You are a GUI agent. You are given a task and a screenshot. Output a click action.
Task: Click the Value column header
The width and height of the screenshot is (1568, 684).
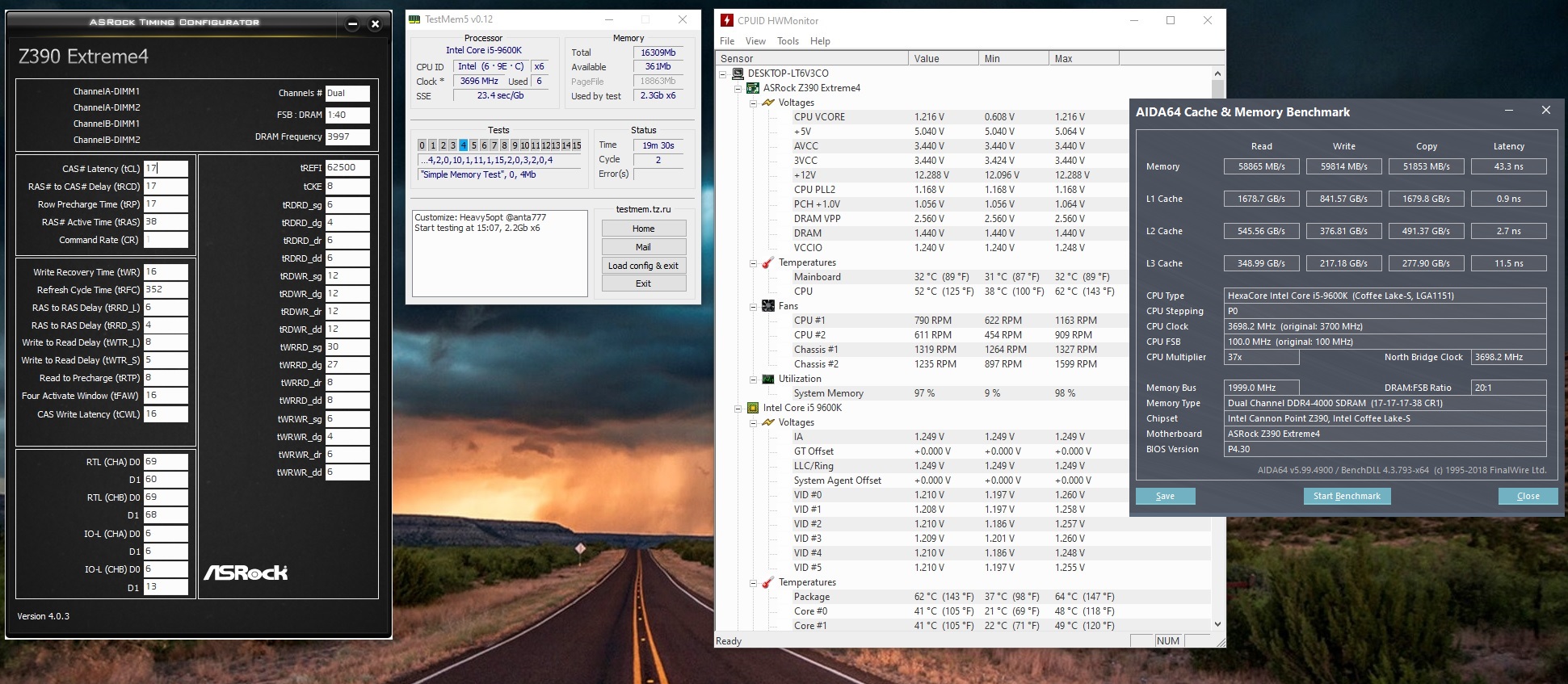944,58
